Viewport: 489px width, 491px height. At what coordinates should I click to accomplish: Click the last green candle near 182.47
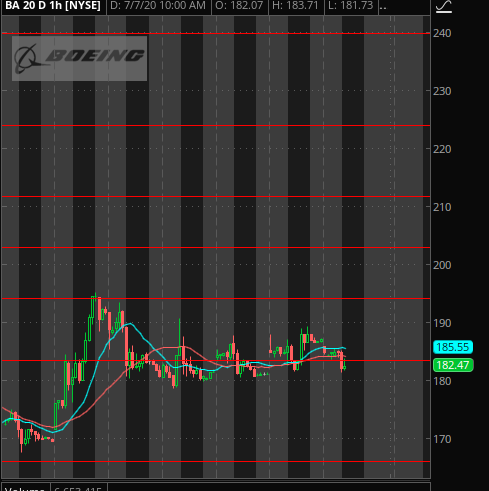pos(344,368)
